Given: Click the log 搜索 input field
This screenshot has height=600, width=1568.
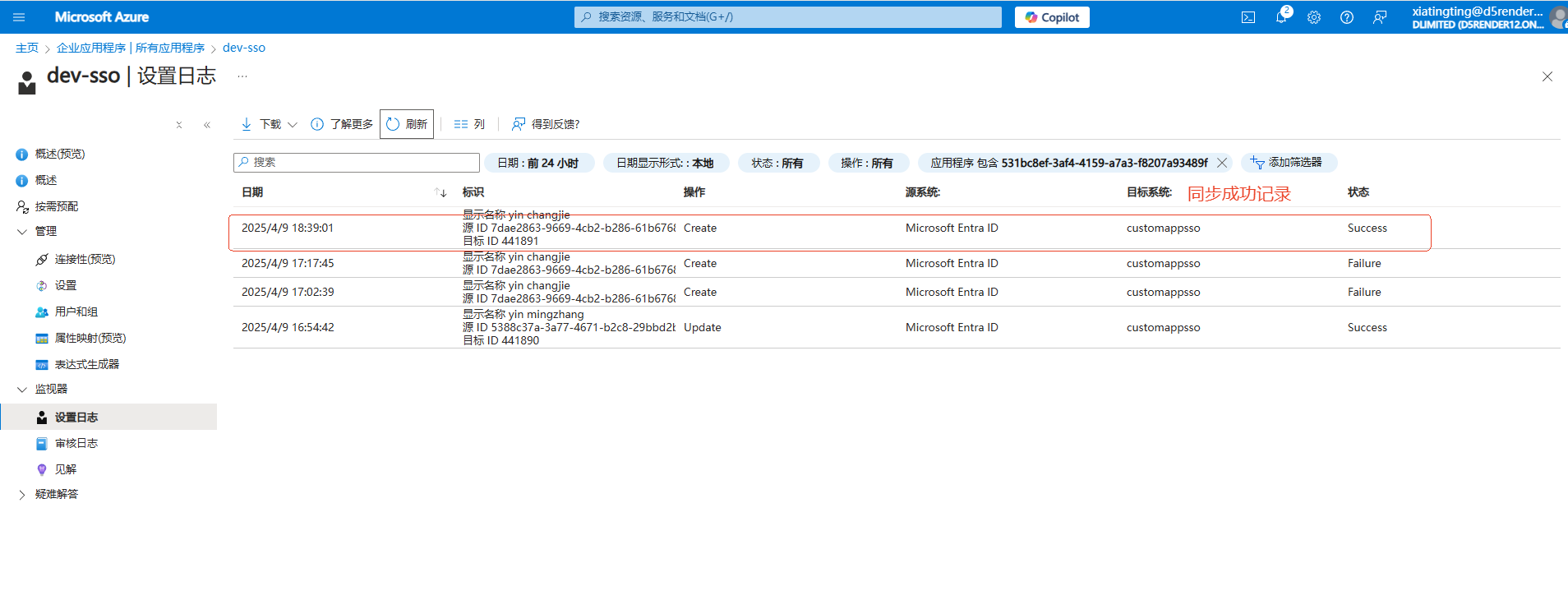Looking at the screenshot, I should [x=357, y=163].
